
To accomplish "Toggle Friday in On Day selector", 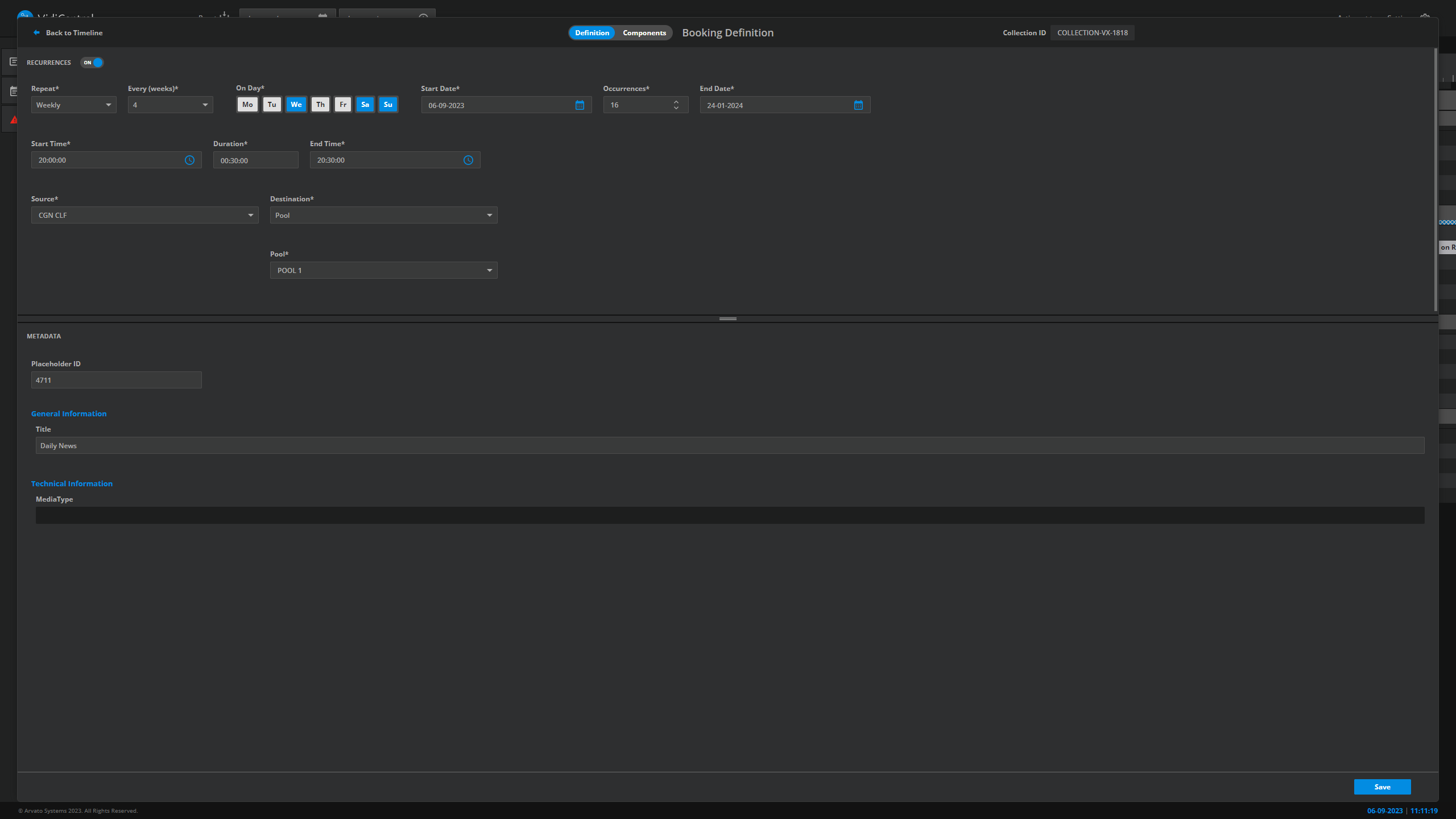I will coord(343,105).
